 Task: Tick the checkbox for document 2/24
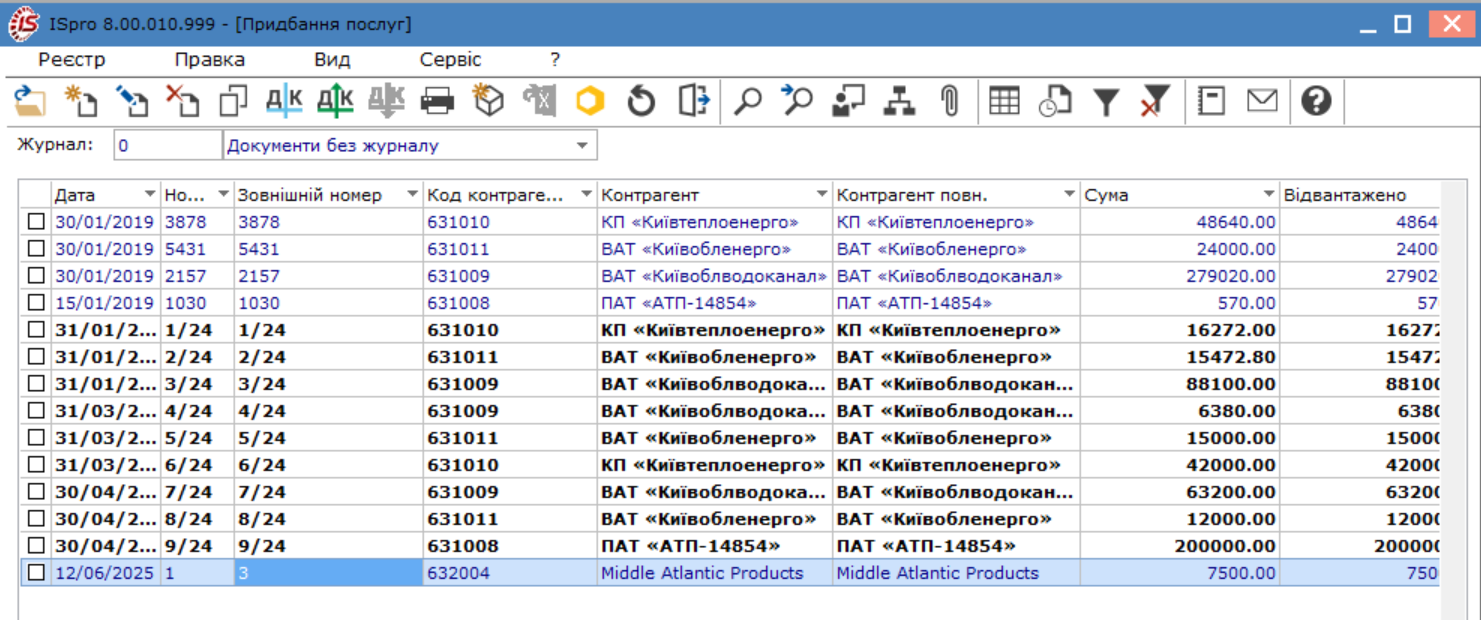pyautogui.click(x=36, y=357)
